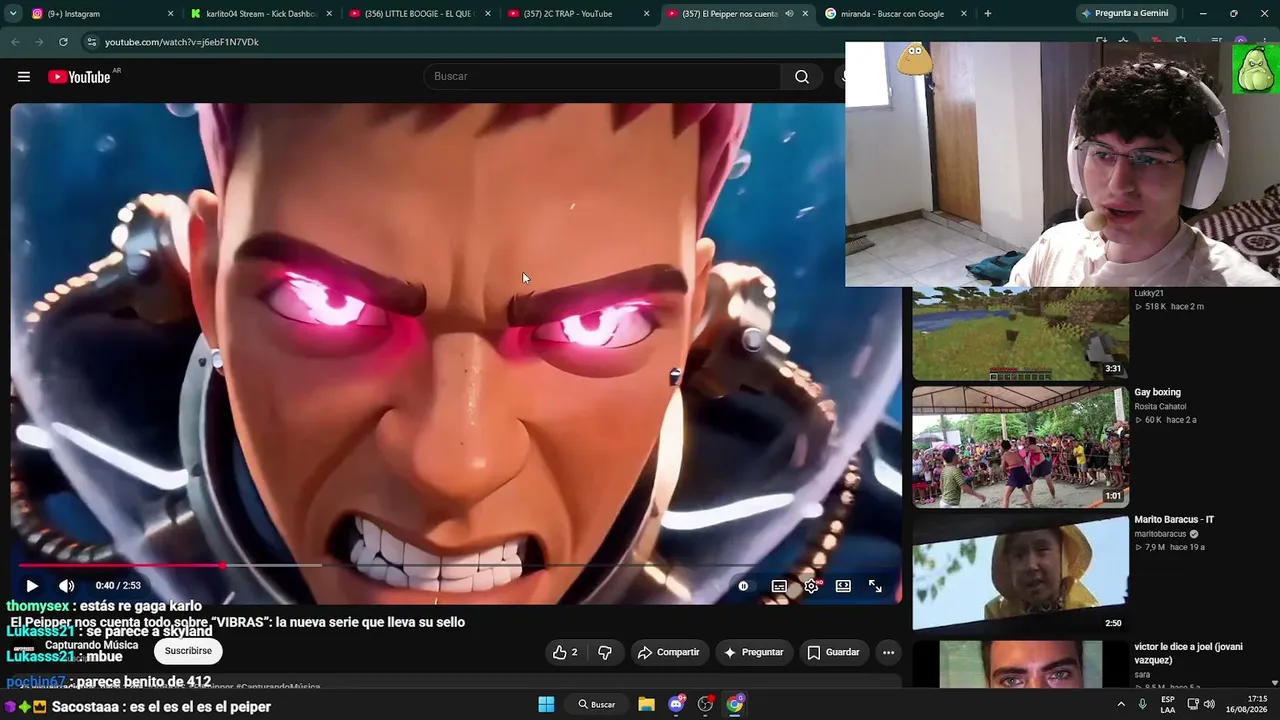Subscribe with the Suscribirse button
The image size is (1280, 720).
click(188, 651)
